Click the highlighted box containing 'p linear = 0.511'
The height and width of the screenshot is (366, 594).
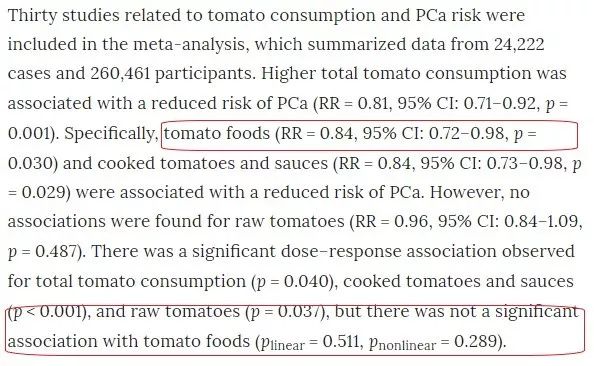click(x=295, y=330)
